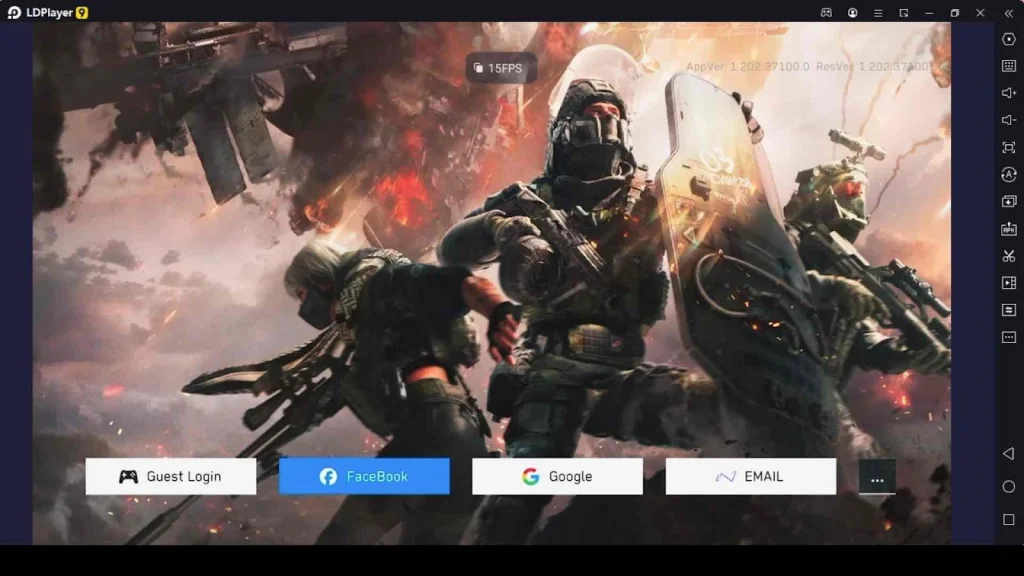The width and height of the screenshot is (1024, 576).
Task: Click the 15FPS overlay badge
Action: (501, 68)
